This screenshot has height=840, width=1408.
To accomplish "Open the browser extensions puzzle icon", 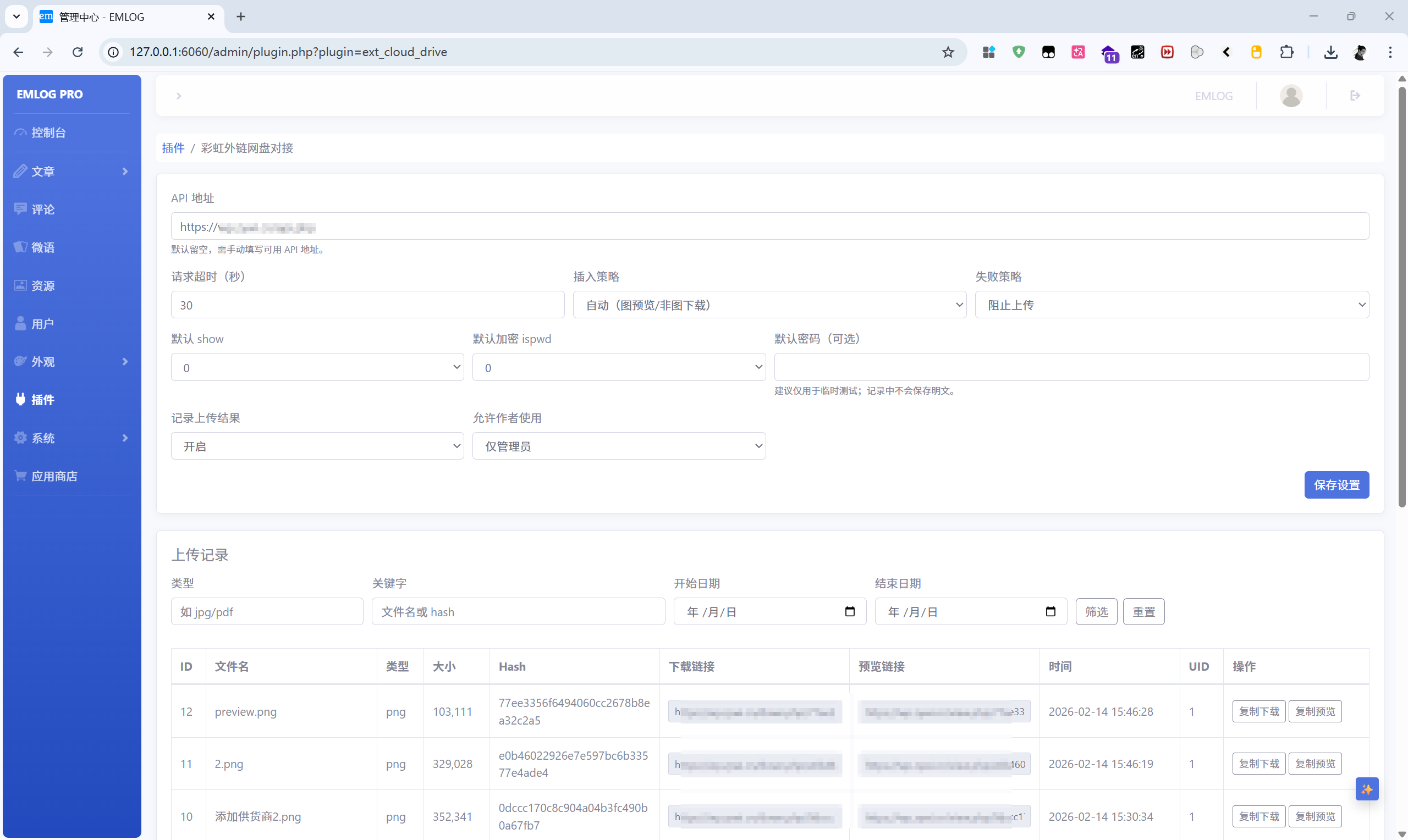I will coord(1286,52).
